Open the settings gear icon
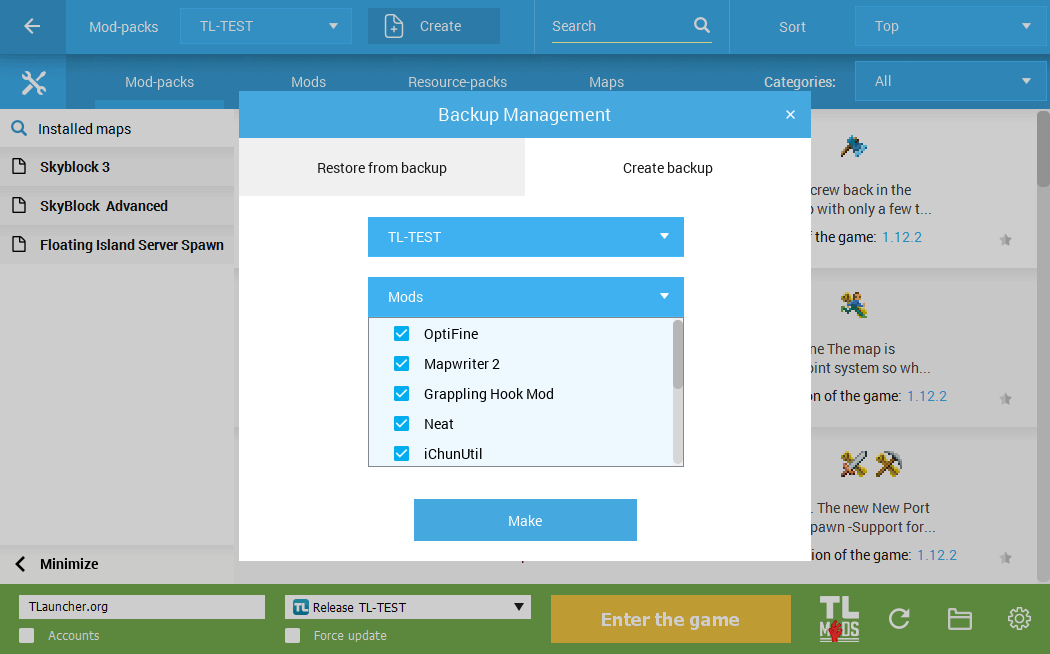The height and width of the screenshot is (654, 1050). coord(1019,618)
